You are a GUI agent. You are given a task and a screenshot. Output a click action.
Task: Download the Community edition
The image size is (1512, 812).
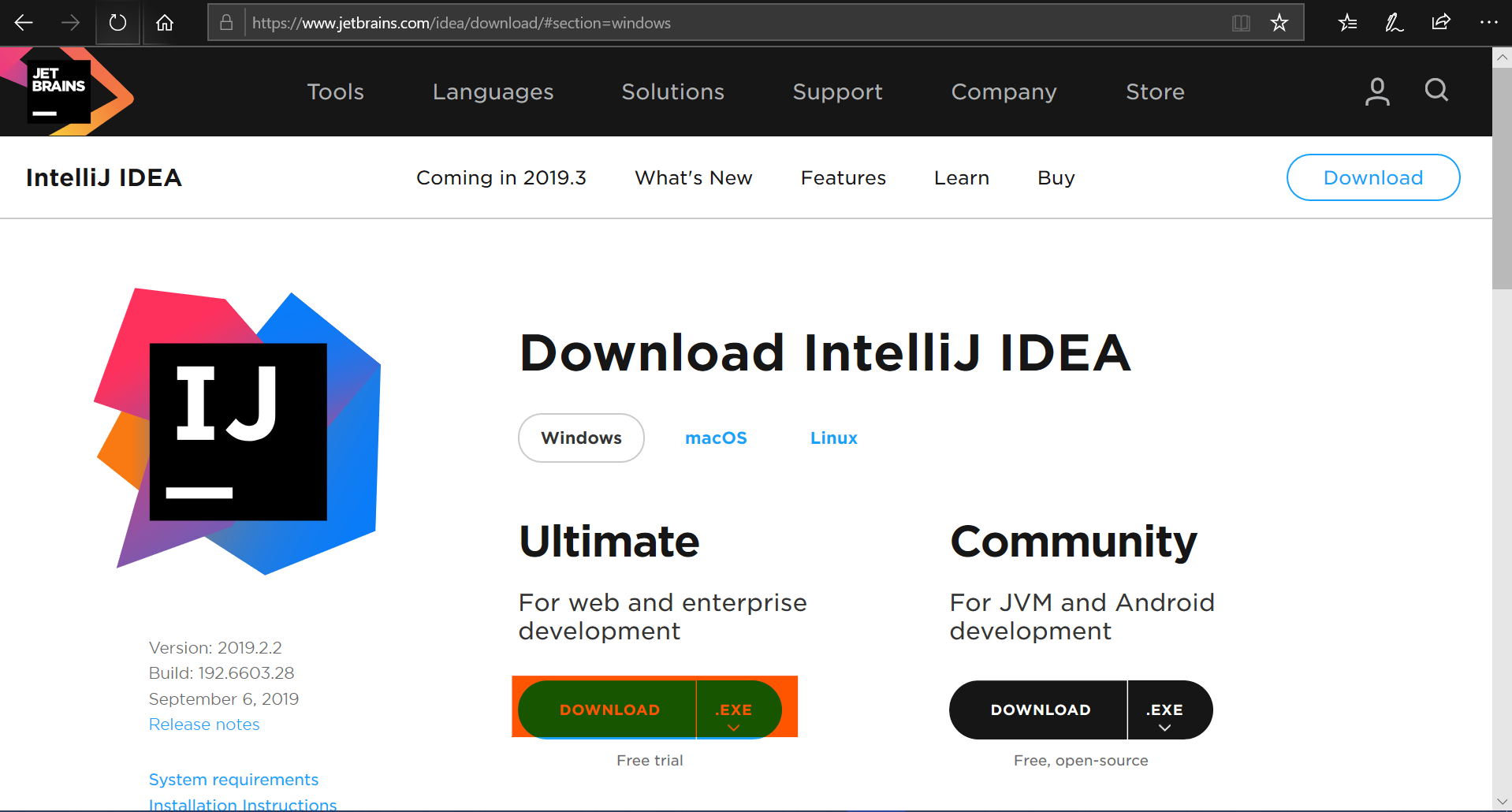click(x=1040, y=710)
